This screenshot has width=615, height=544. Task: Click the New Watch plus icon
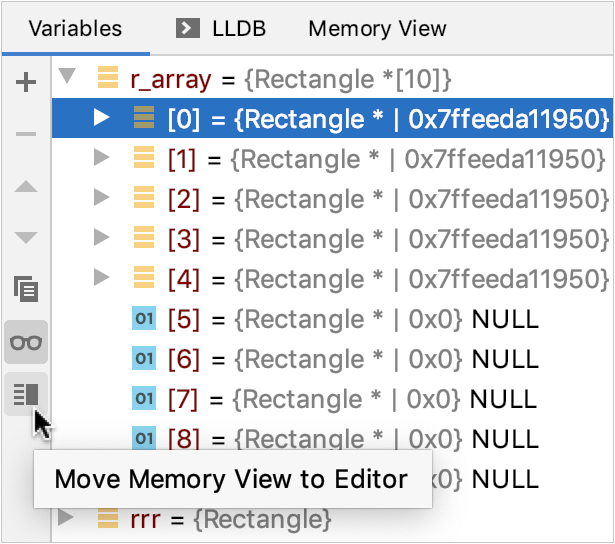coord(27,82)
